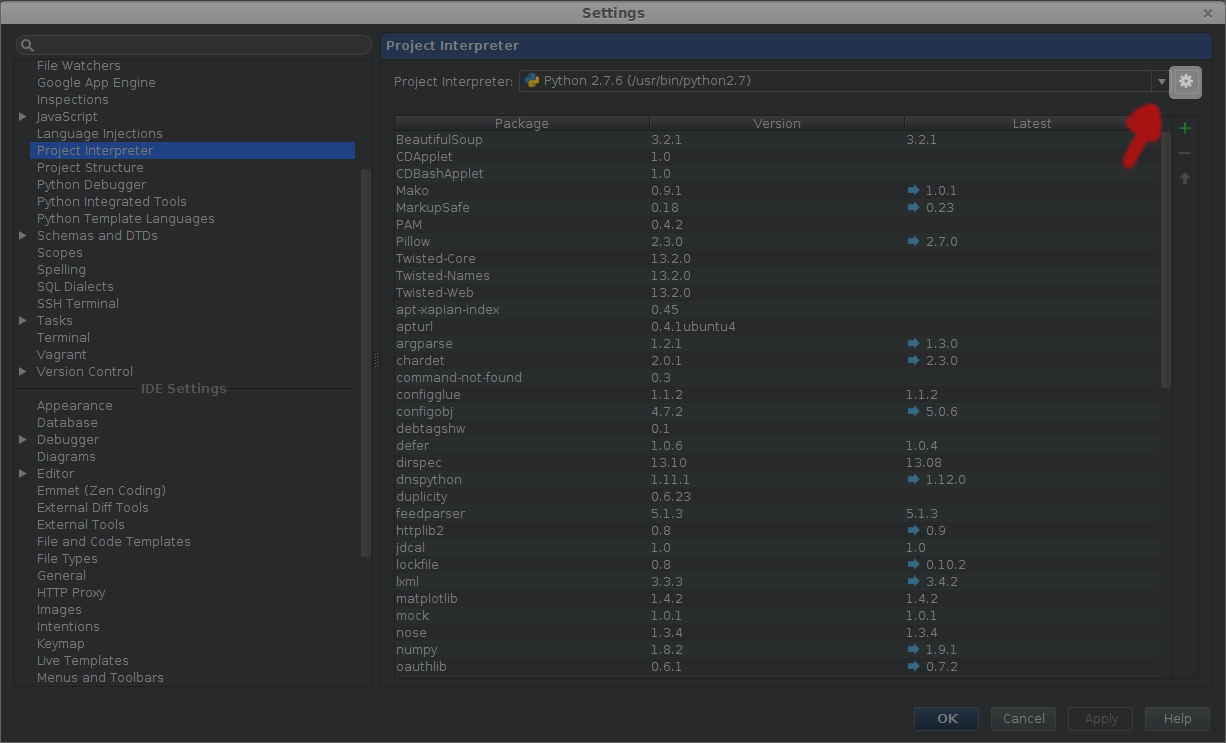Select the chardet package row
Image resolution: width=1226 pixels, height=743 pixels.
pos(777,361)
